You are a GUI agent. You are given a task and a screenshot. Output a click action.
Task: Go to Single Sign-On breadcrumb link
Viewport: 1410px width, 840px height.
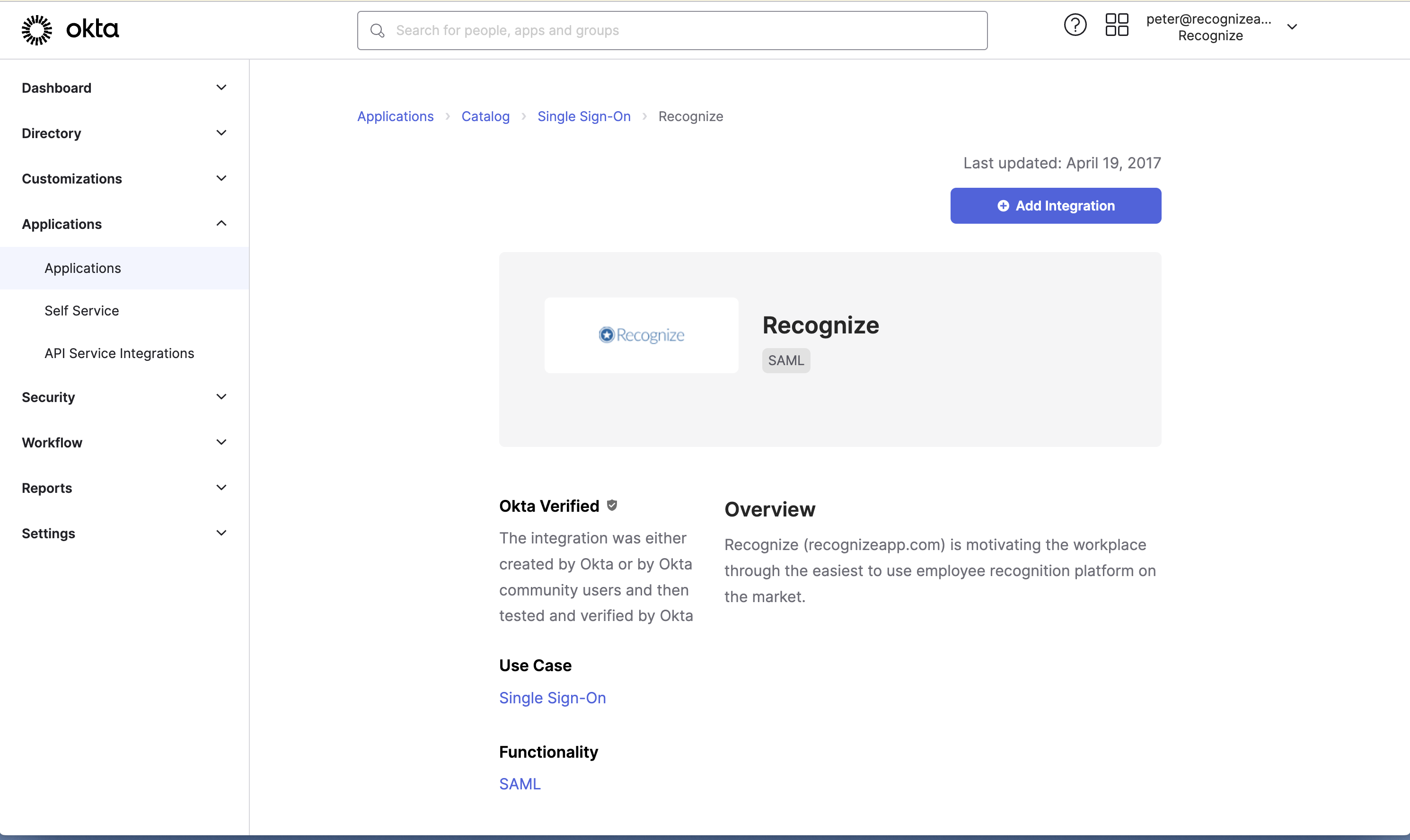584,116
